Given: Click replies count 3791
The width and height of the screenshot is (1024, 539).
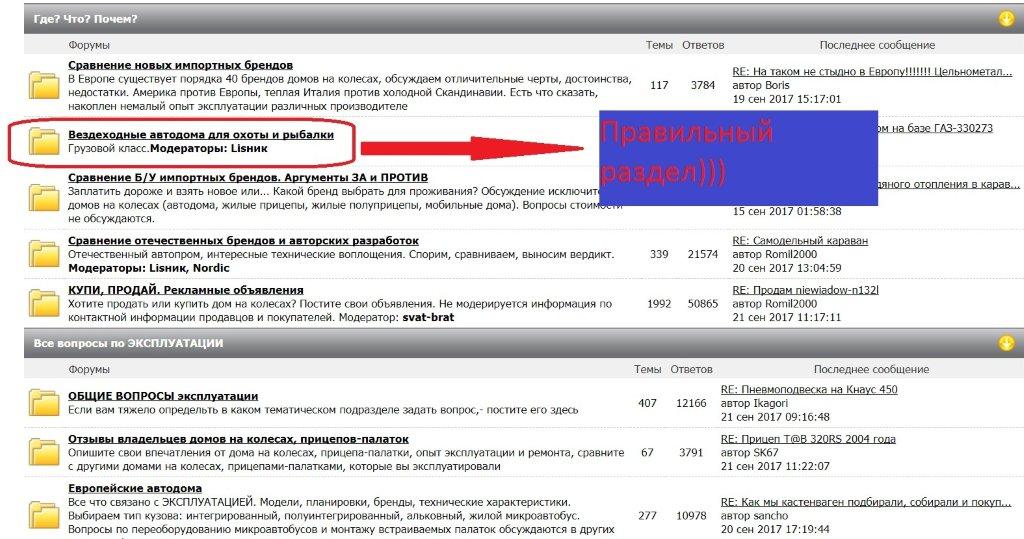Looking at the screenshot, I should 691,452.
